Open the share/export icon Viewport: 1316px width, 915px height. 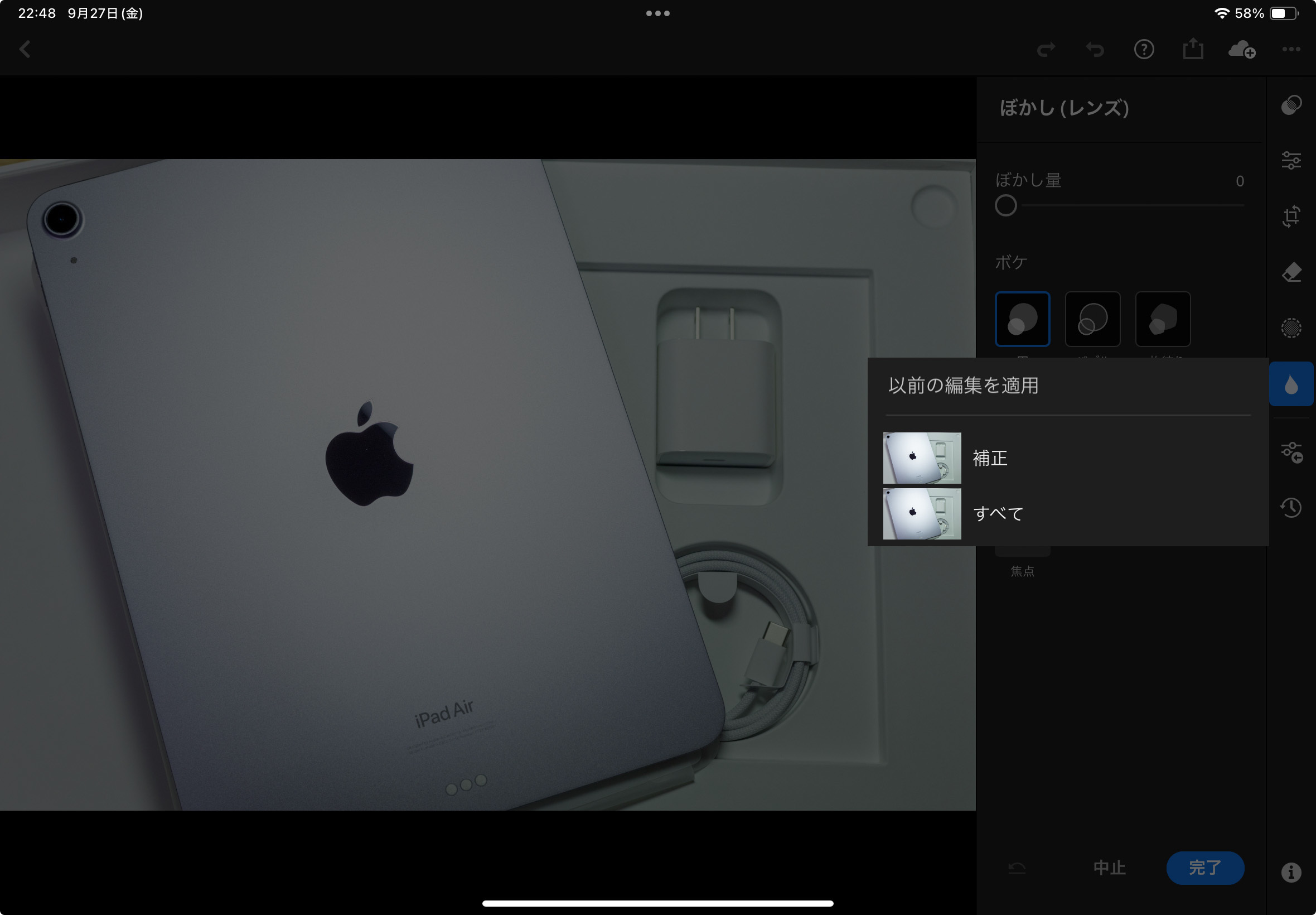pyautogui.click(x=1193, y=49)
